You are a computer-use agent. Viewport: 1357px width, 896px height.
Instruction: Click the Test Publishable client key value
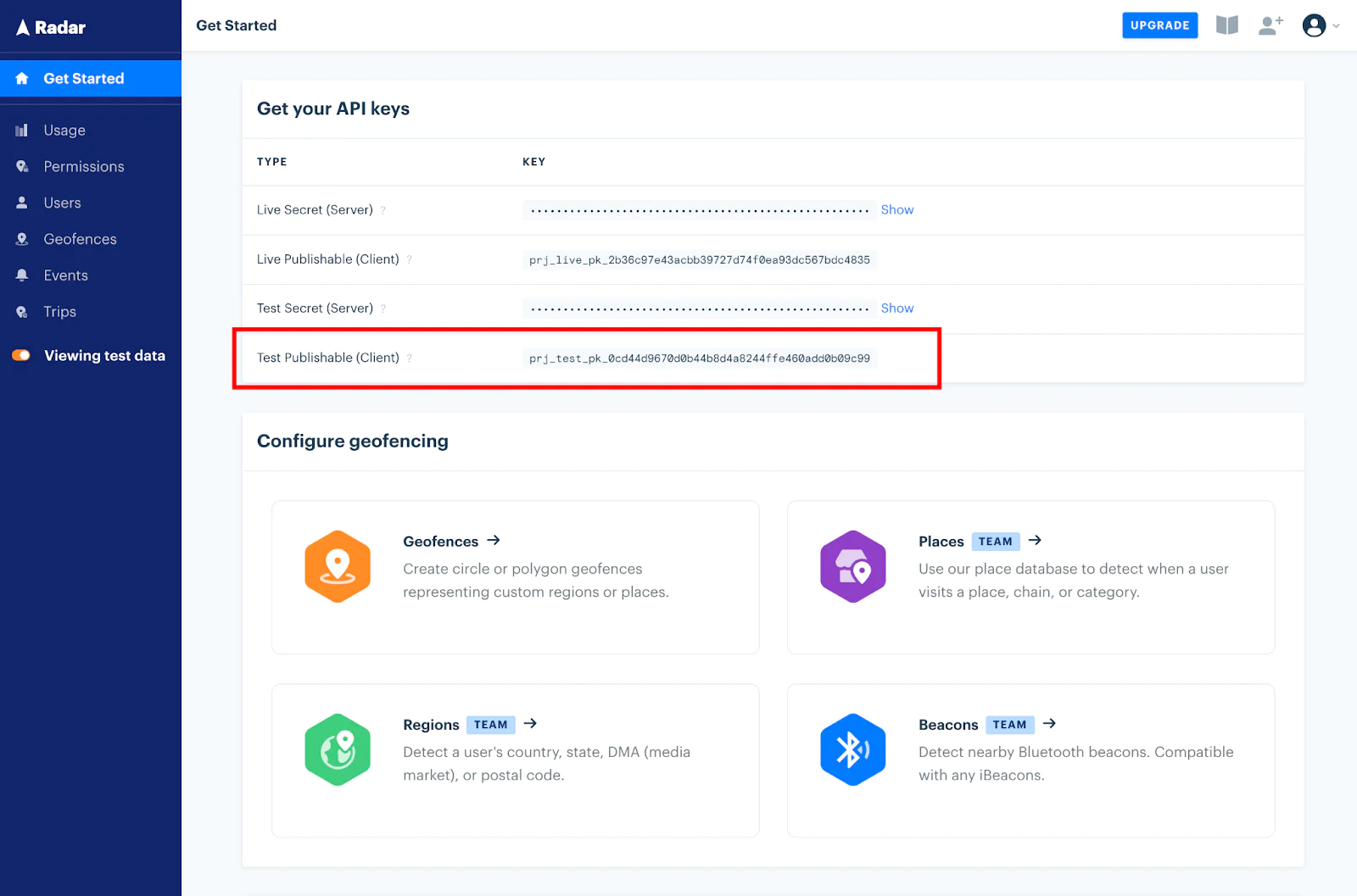click(x=699, y=359)
